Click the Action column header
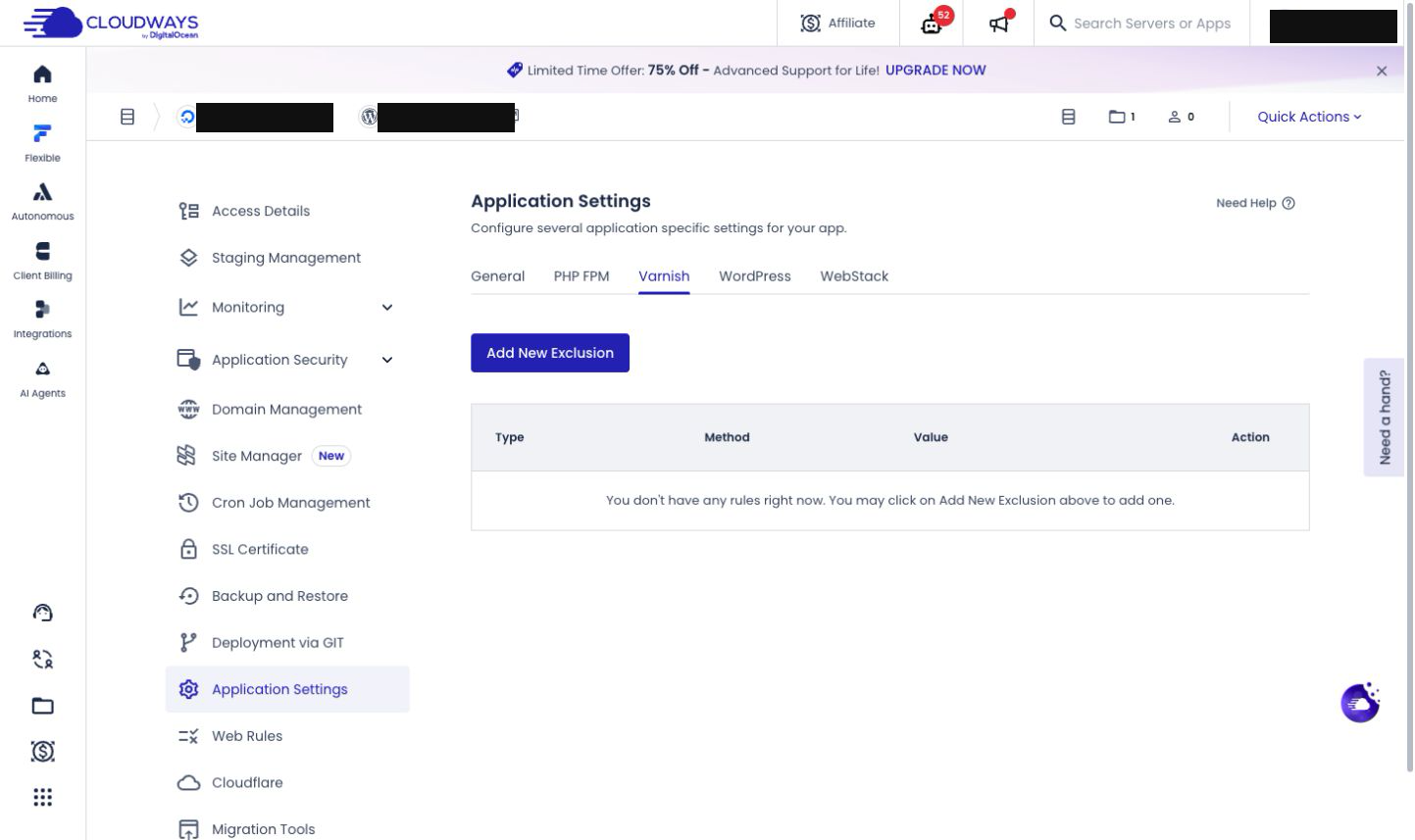1415x840 pixels. (x=1250, y=437)
